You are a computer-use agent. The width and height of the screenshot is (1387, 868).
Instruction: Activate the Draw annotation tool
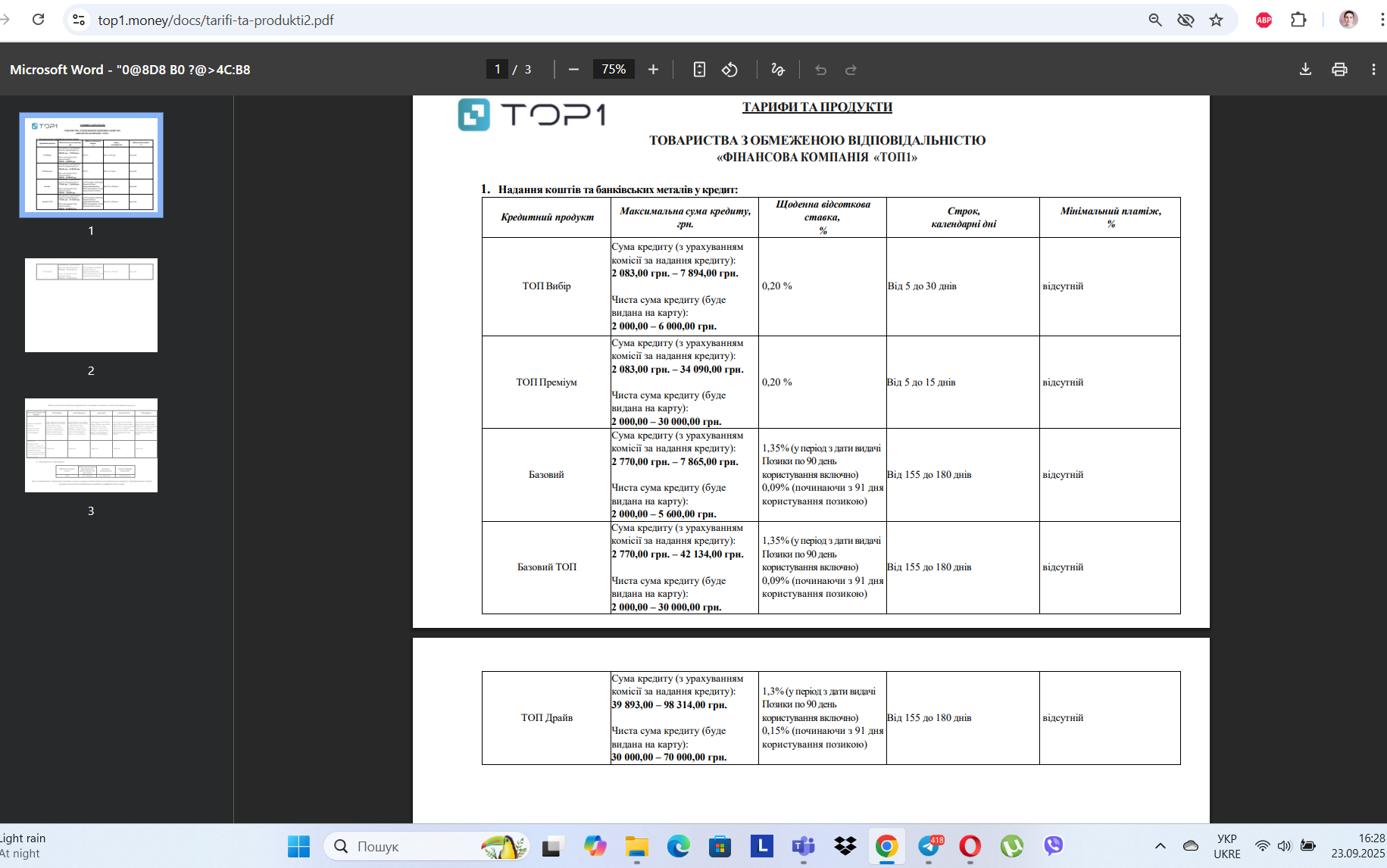click(x=778, y=70)
